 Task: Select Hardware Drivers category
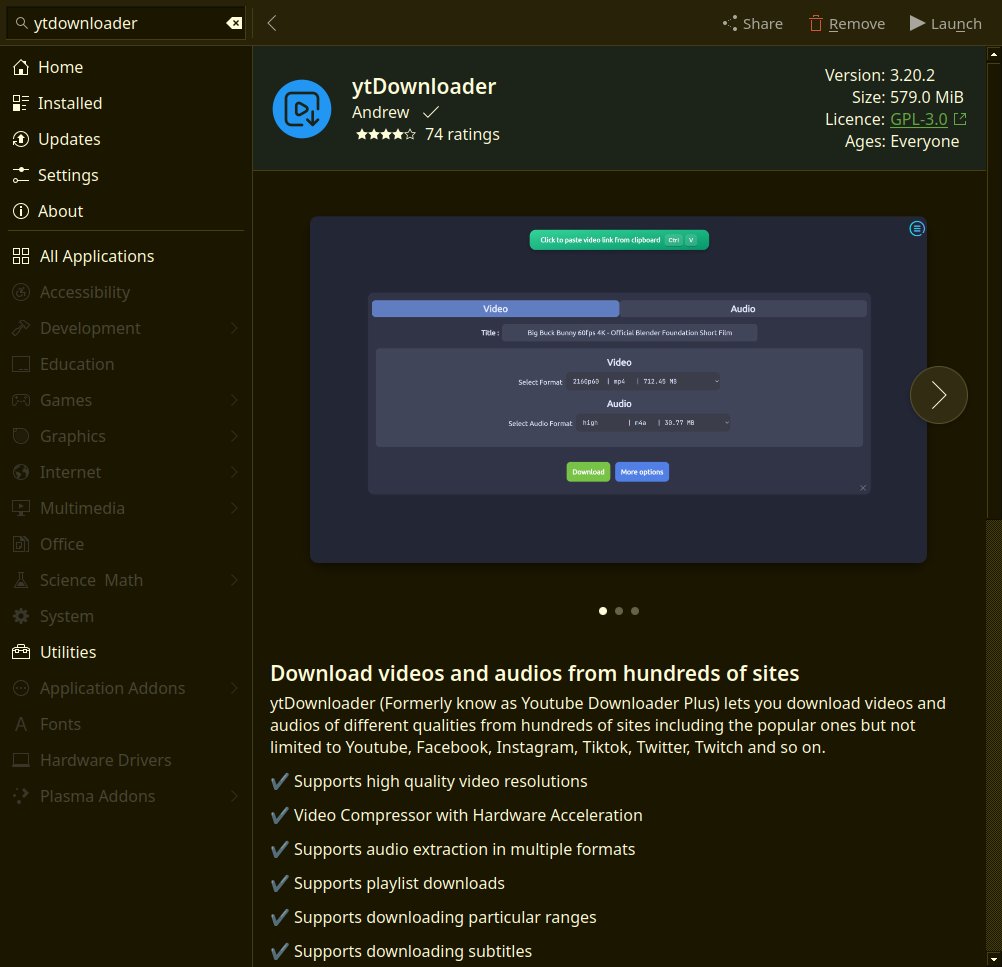[x=126, y=760]
